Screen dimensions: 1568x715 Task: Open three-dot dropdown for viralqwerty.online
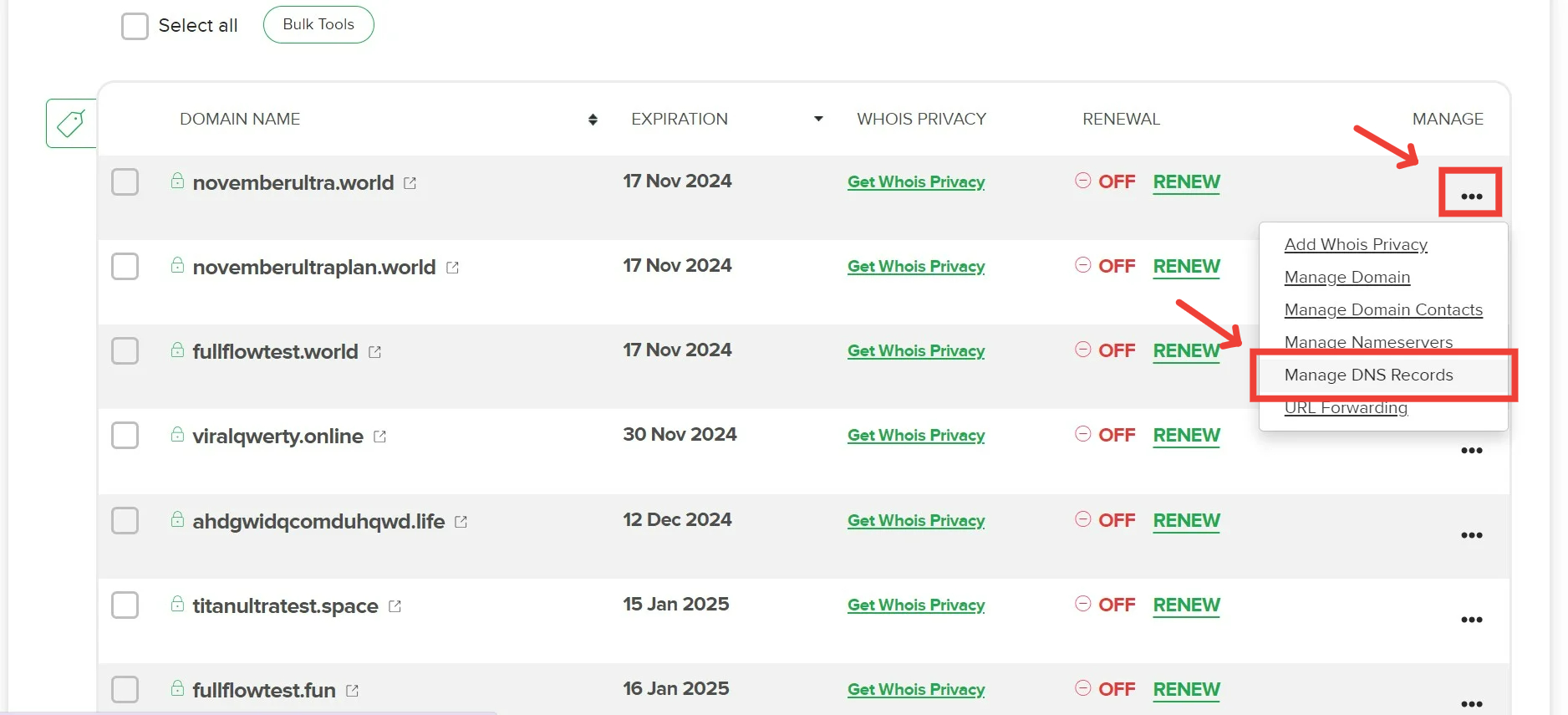[1471, 451]
